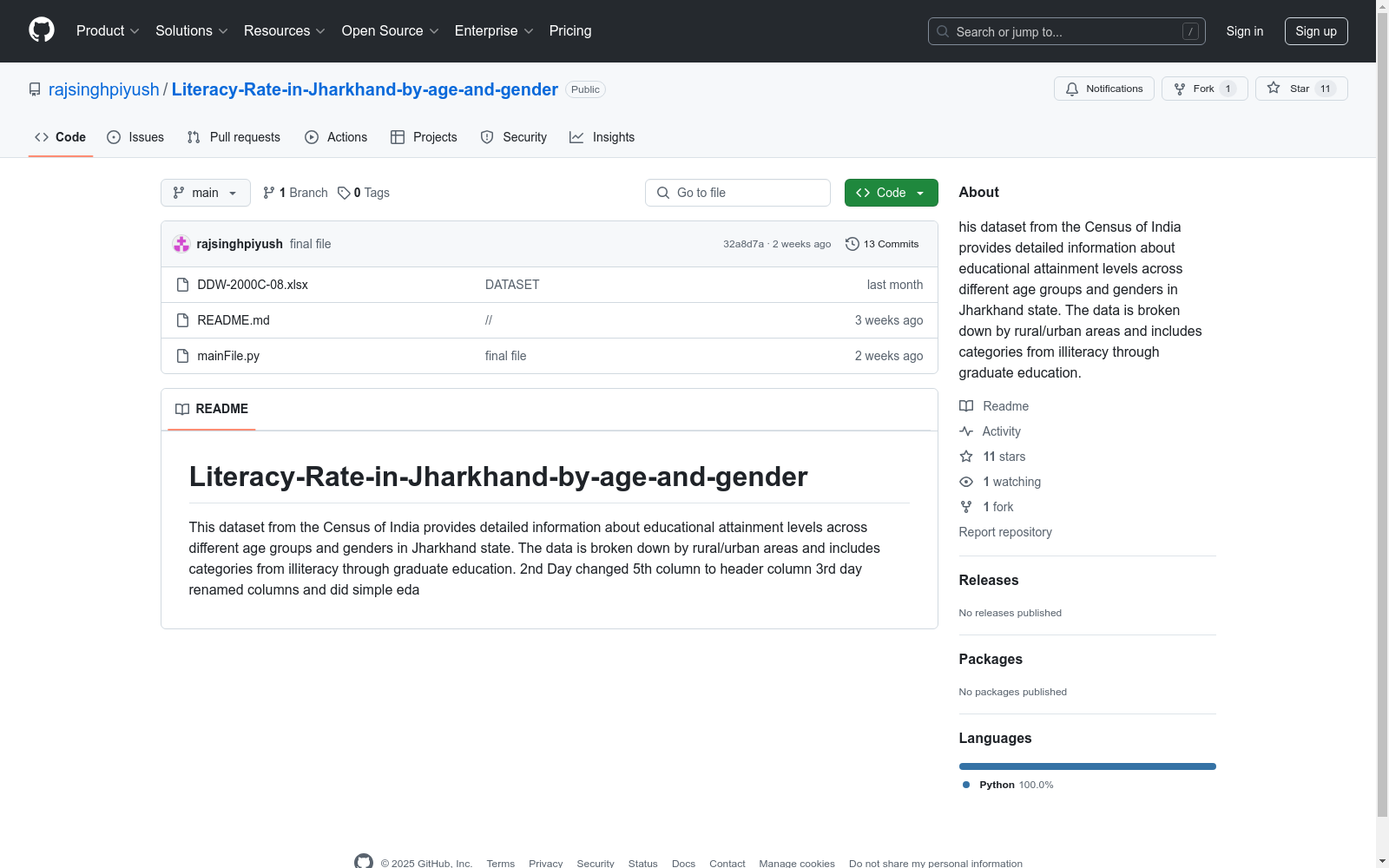Viewport: 1389px width, 868px height.
Task: Click the 0 Tags link
Action: (x=364, y=193)
